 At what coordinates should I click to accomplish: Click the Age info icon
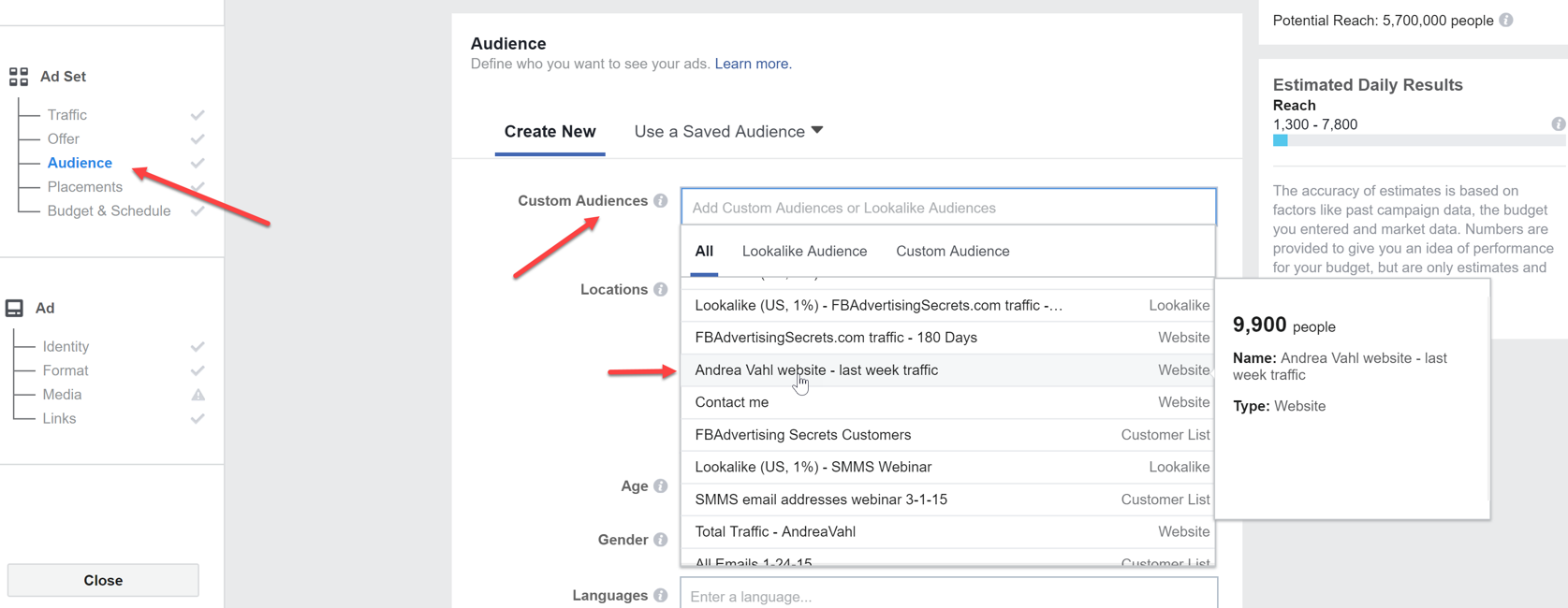pos(661,486)
